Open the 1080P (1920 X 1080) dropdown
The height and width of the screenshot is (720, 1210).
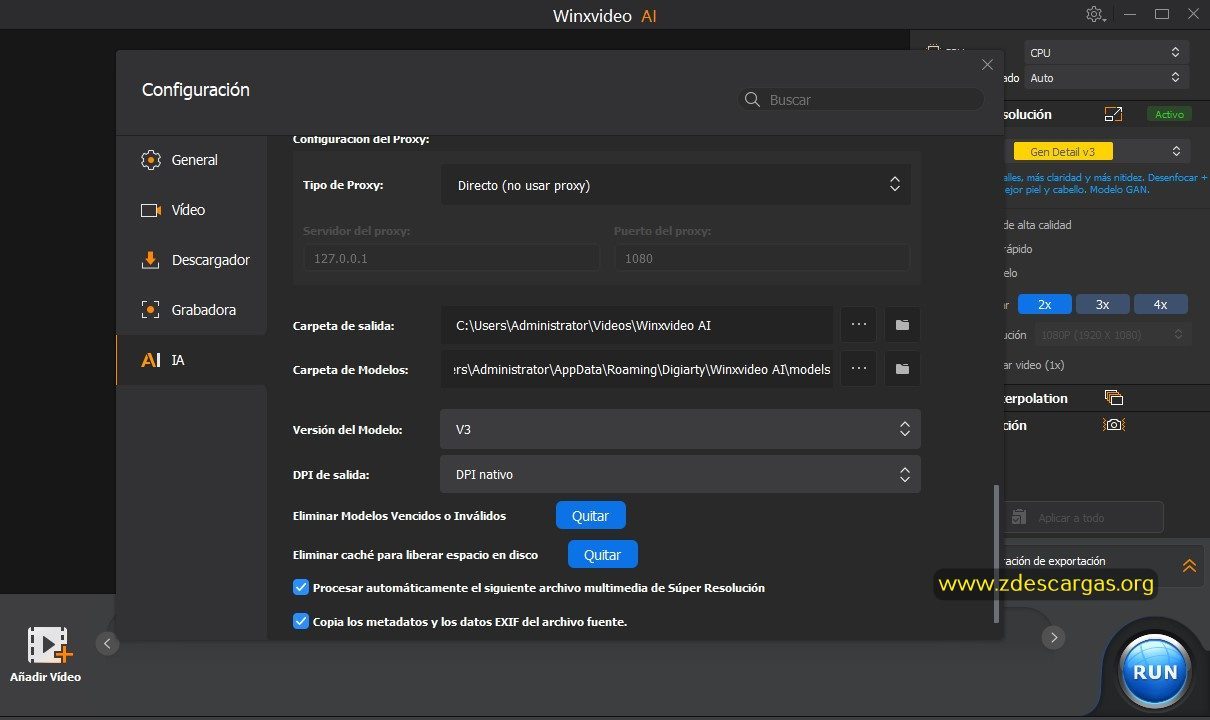(x=1110, y=335)
